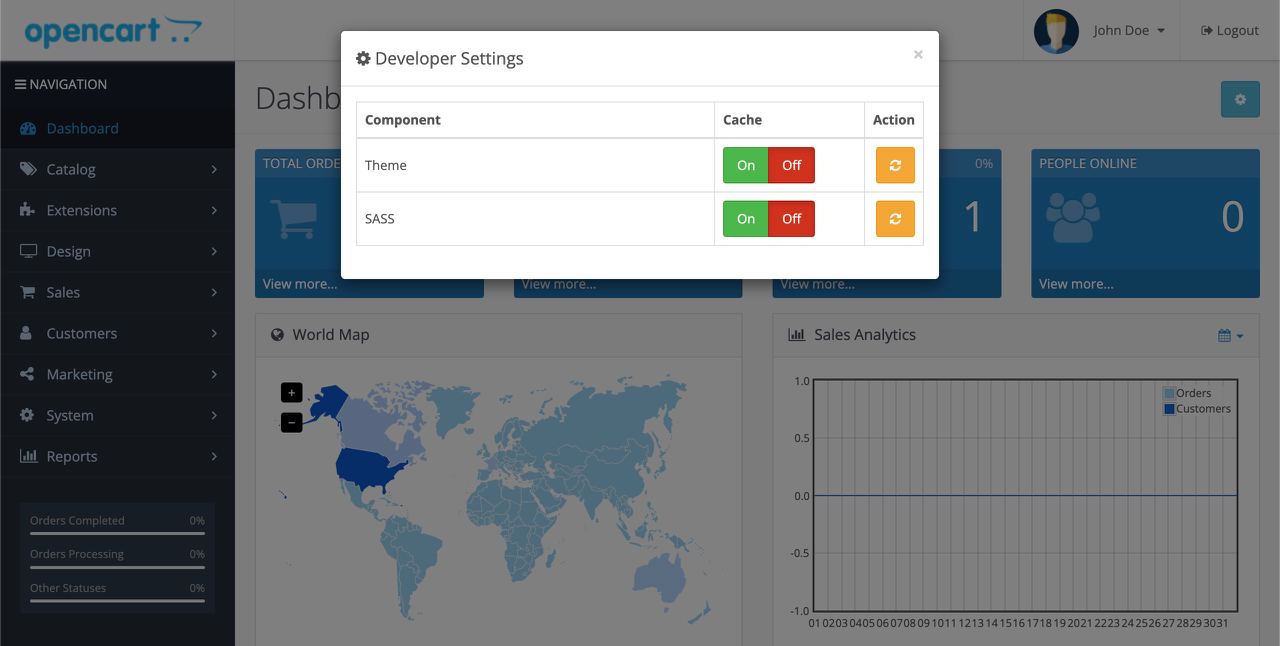Select the Marketing share icon in sidebar

pyautogui.click(x=28, y=374)
